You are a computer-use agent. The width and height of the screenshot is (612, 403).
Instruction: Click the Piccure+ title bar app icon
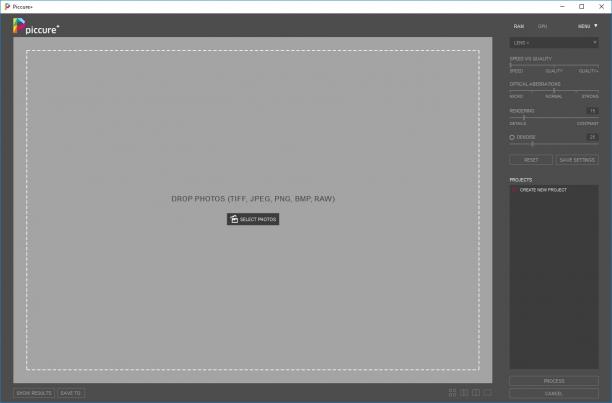7,7
